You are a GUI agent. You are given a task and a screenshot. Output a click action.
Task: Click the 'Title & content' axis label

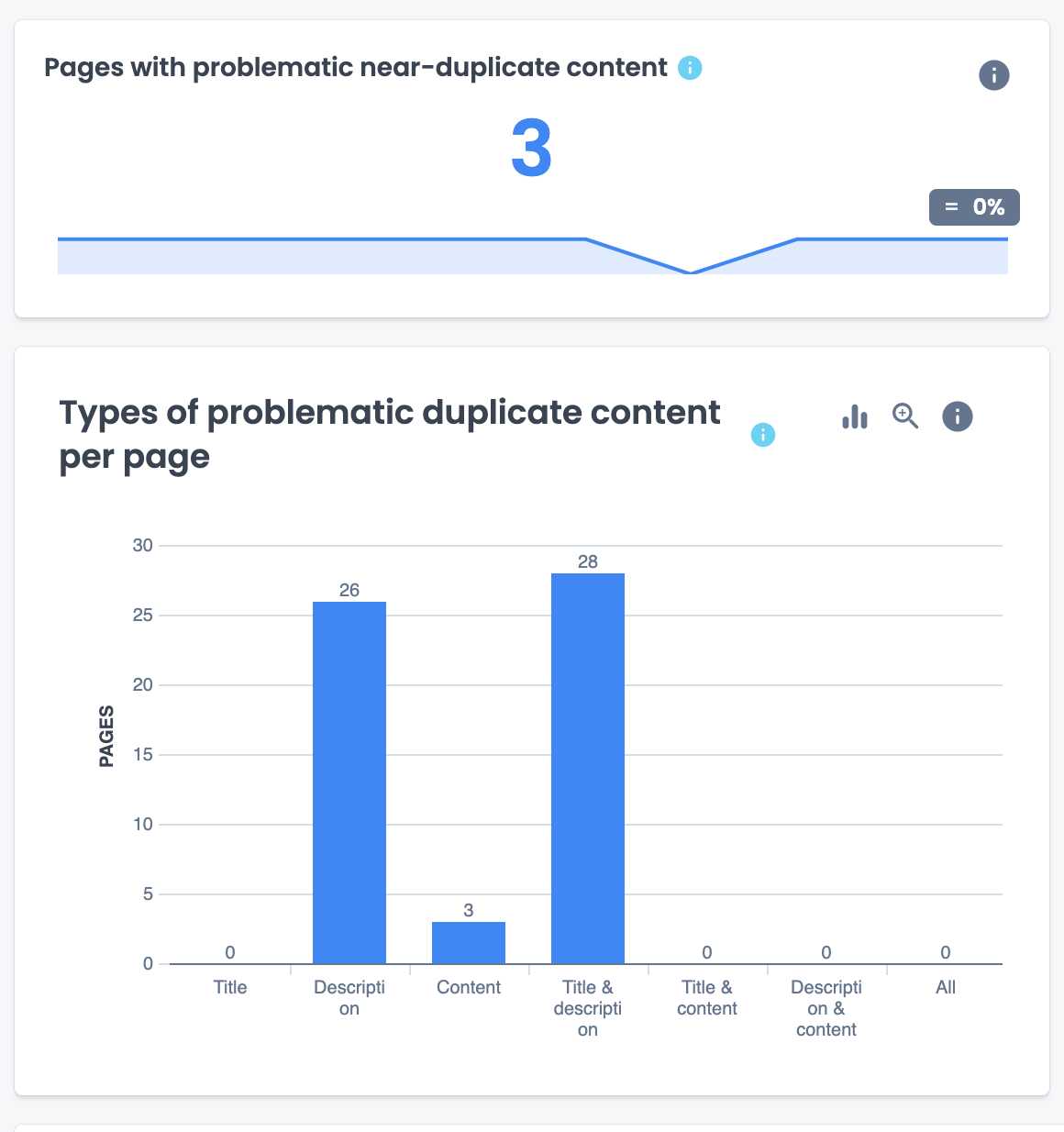coord(707,997)
